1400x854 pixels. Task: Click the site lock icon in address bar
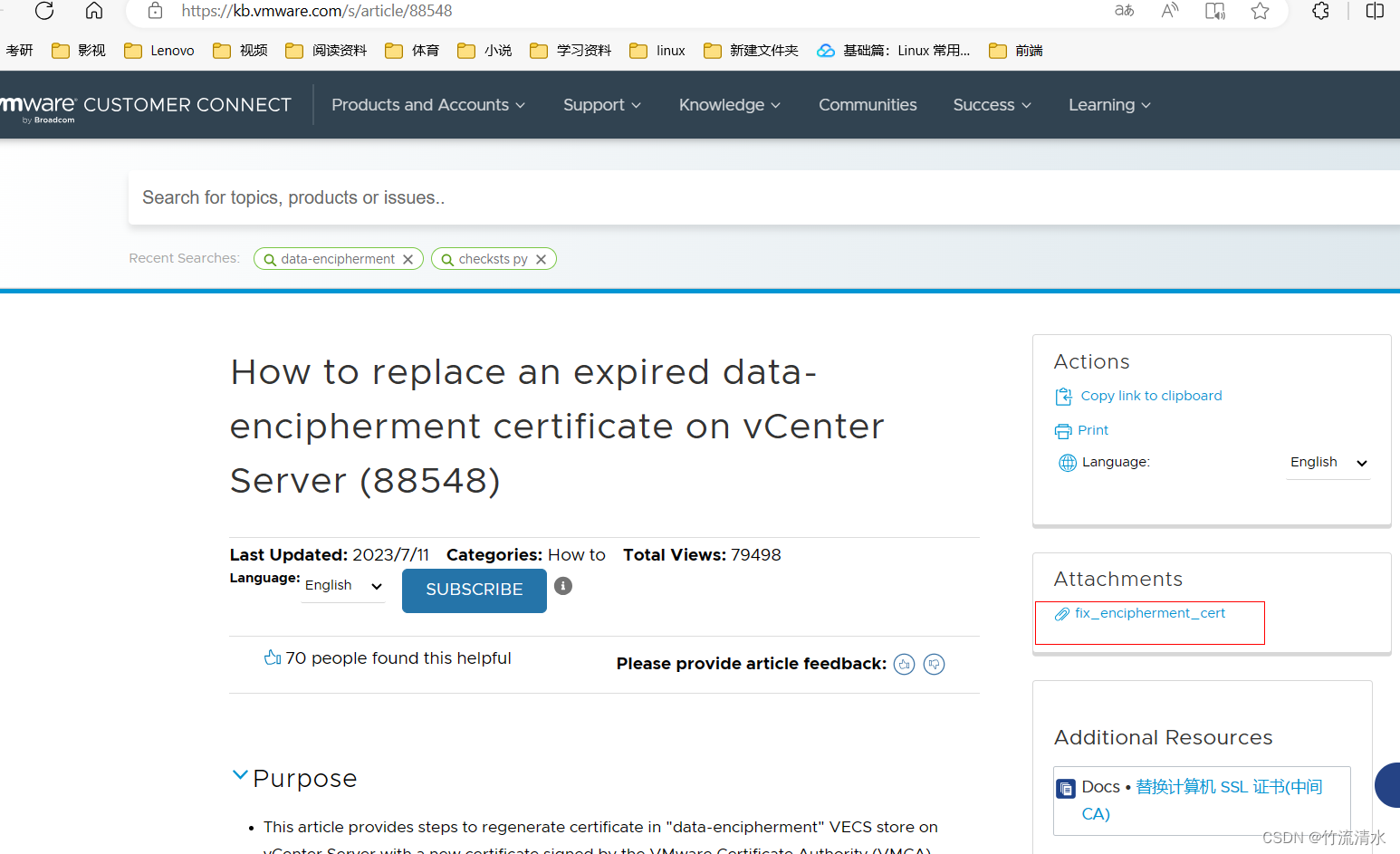pyautogui.click(x=156, y=11)
